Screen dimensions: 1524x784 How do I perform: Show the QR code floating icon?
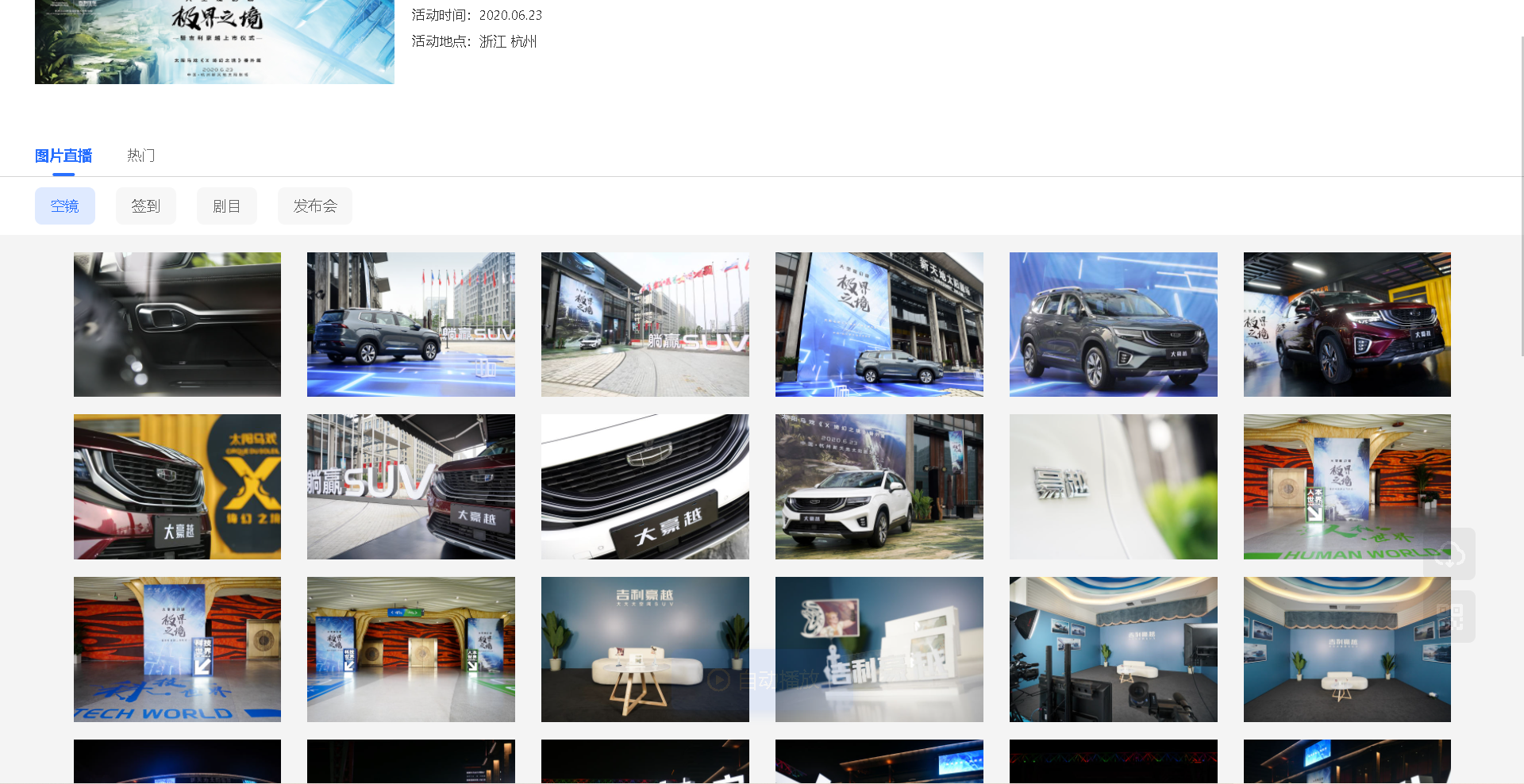(1449, 617)
